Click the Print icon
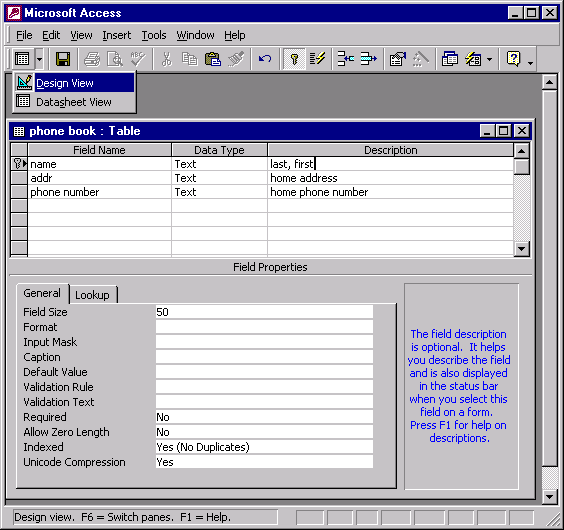Screen dimensions: 564x530 click(92, 59)
